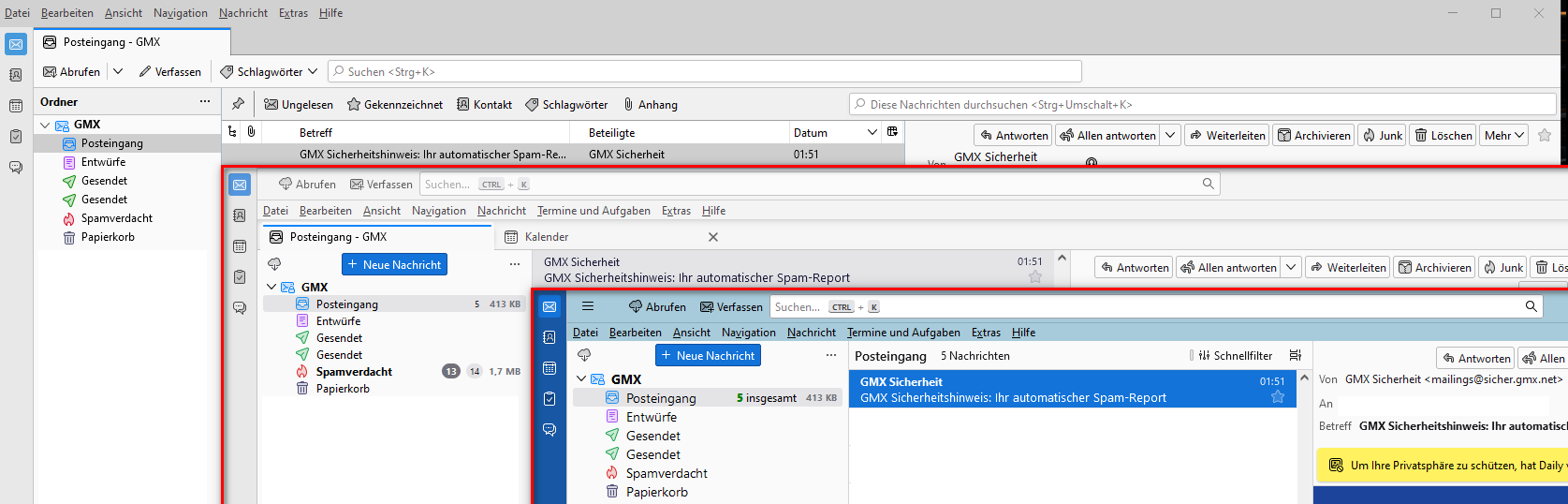Toggle the Anhang quick filter

651,105
